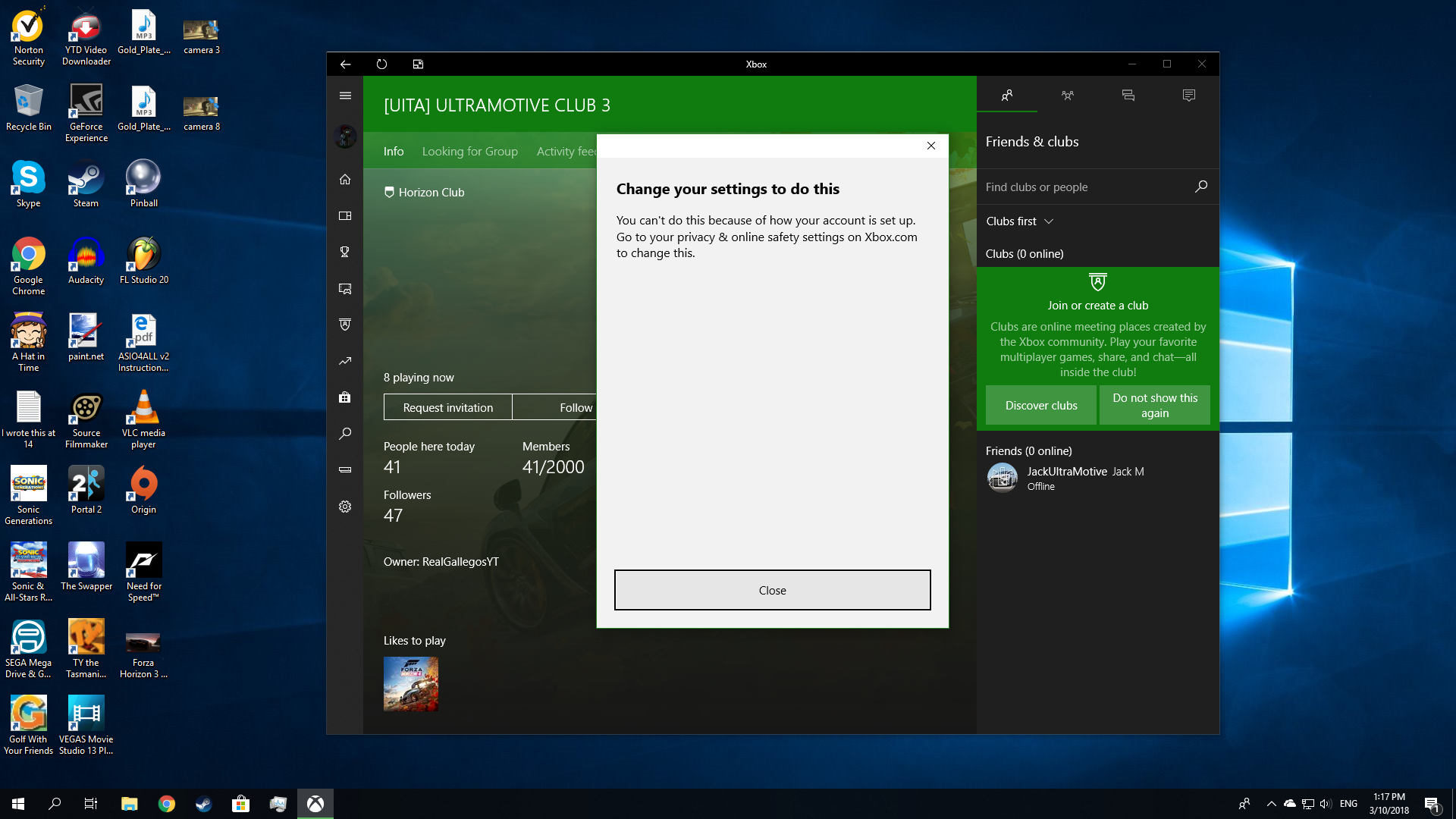Click the Windows Start button

click(x=18, y=804)
